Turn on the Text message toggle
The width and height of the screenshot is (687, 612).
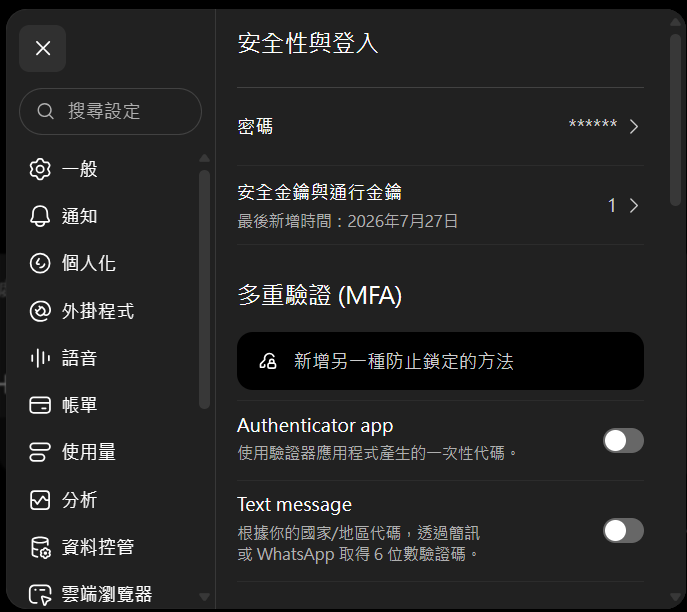[x=623, y=531]
